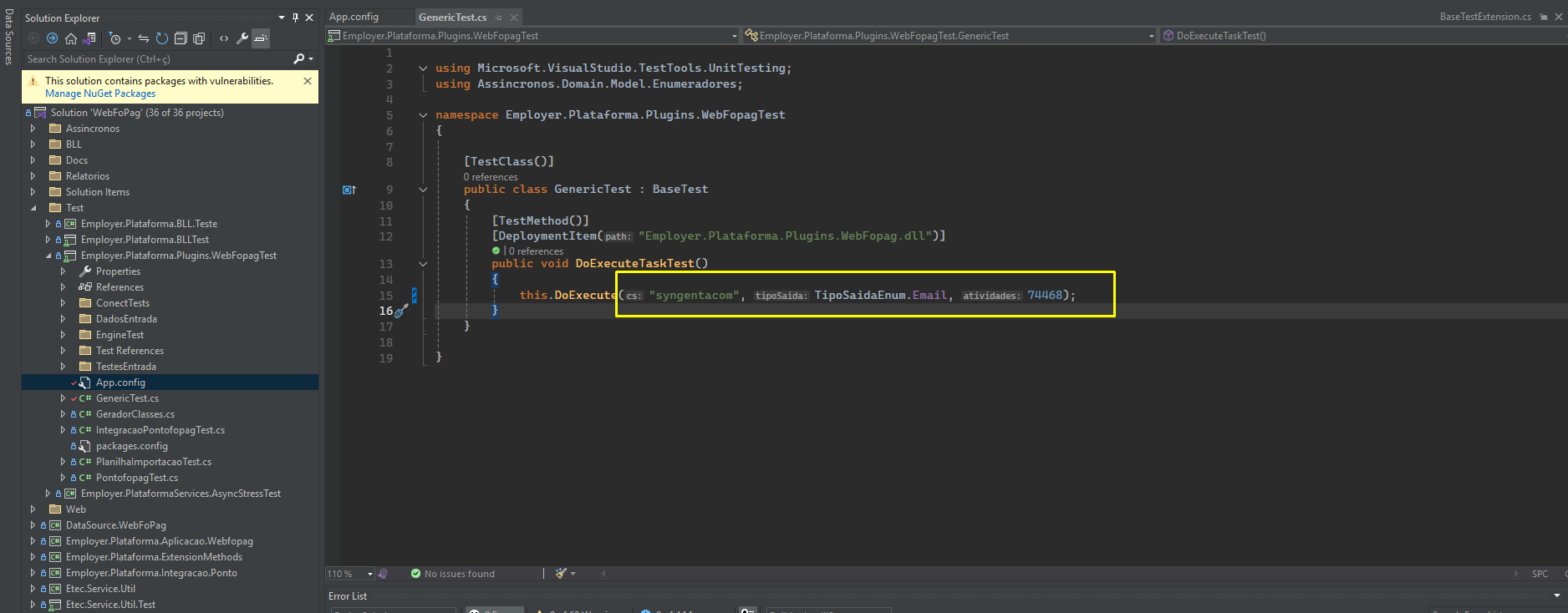Viewport: 1568px width, 613px height.
Task: Open the project selector combo box
Action: (533, 36)
